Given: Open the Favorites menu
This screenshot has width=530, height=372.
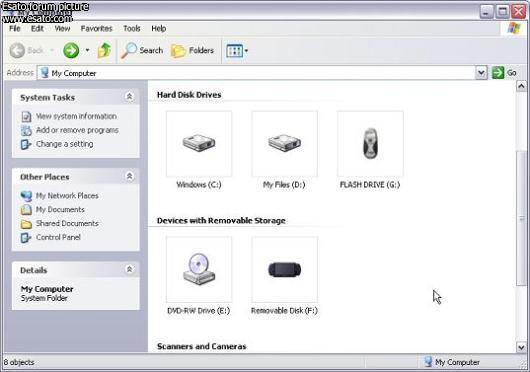Looking at the screenshot, I should click(96, 28).
